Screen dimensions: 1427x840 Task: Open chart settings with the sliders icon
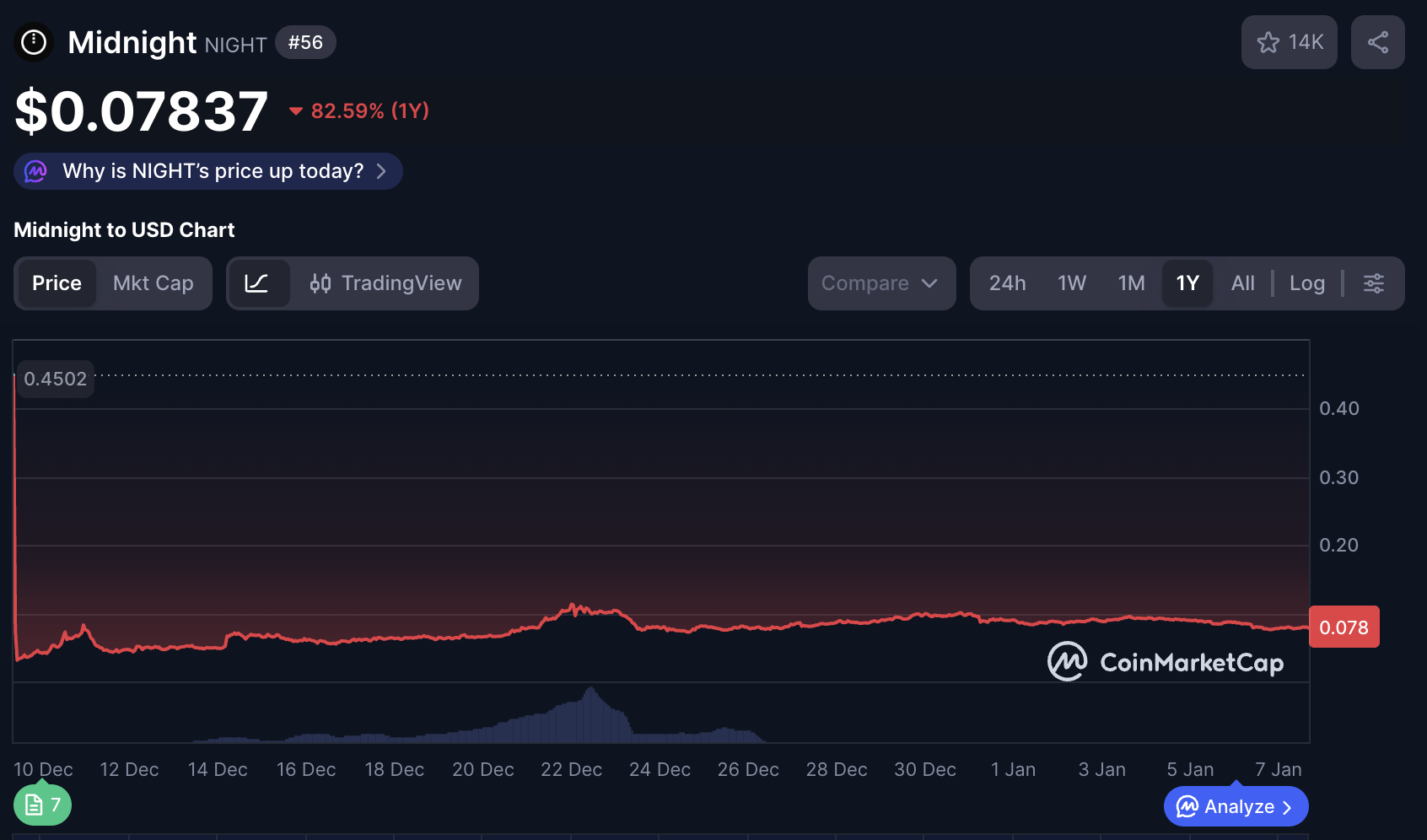click(1374, 283)
